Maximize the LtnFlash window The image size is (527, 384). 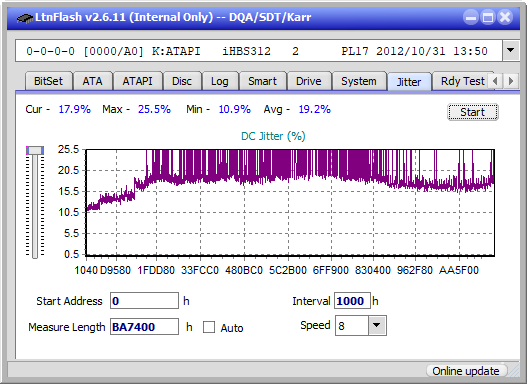pyautogui.click(x=488, y=17)
